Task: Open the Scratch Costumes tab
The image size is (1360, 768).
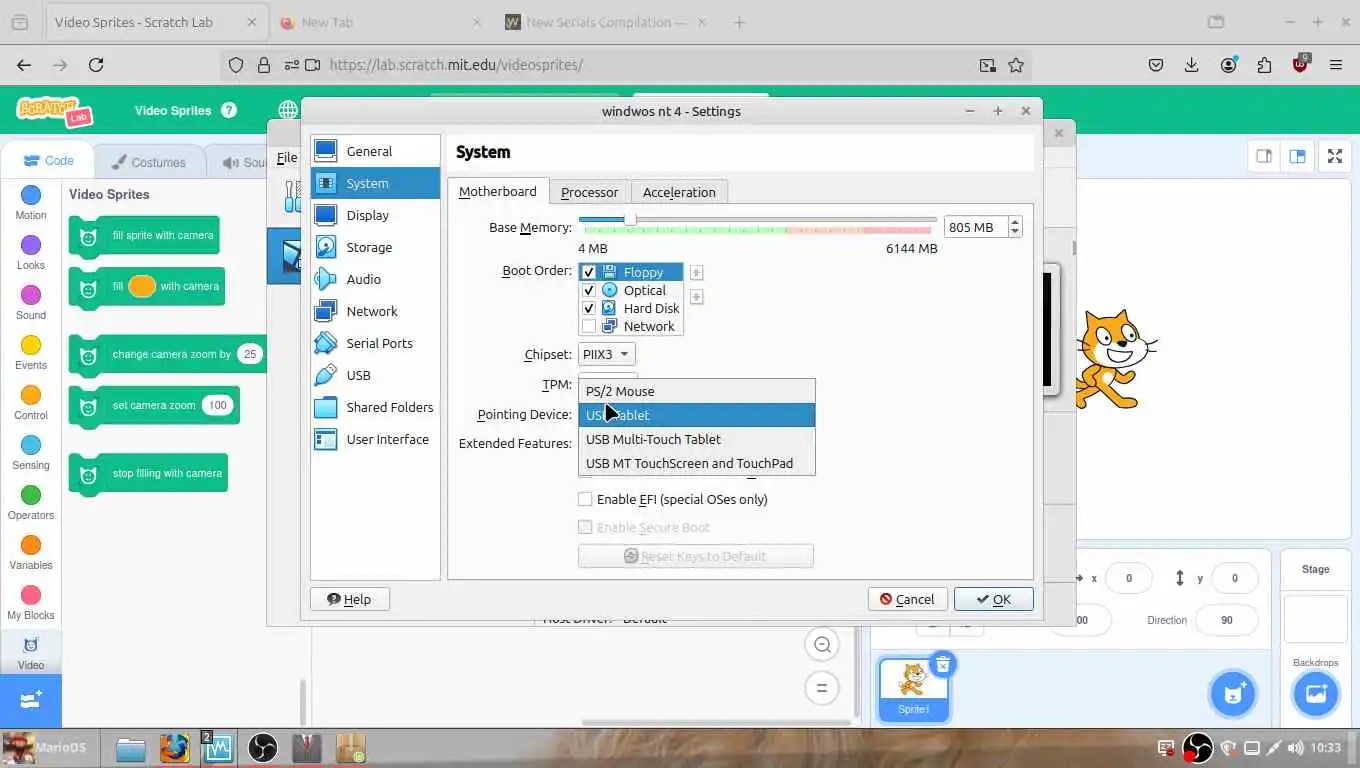Action: (148, 161)
